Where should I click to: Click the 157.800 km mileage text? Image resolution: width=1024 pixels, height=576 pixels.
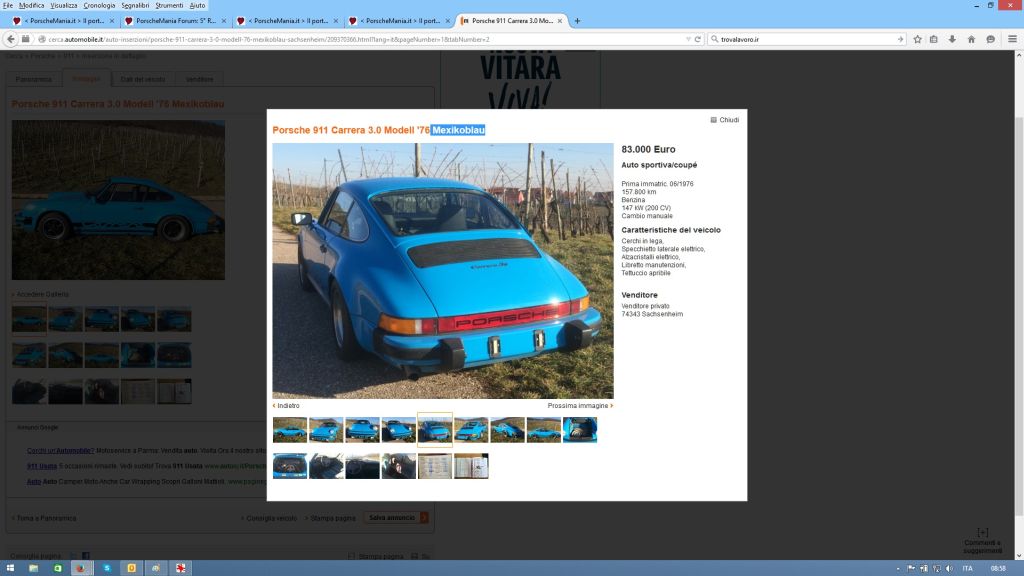(x=639, y=192)
